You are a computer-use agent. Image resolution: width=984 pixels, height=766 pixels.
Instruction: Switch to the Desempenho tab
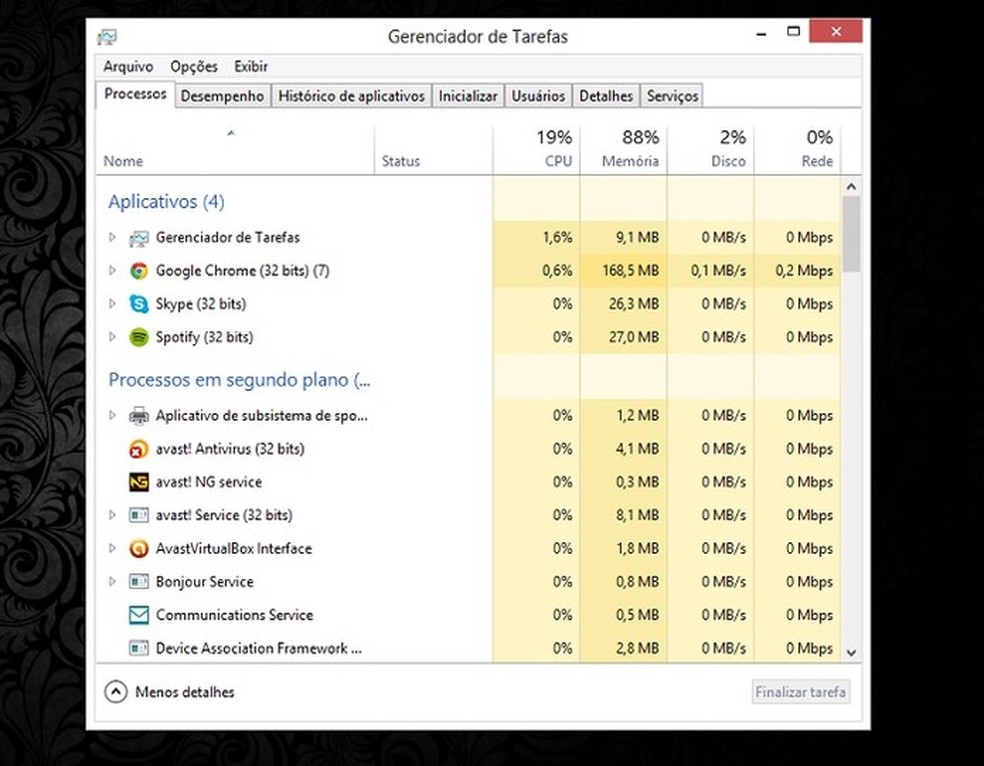click(x=222, y=95)
